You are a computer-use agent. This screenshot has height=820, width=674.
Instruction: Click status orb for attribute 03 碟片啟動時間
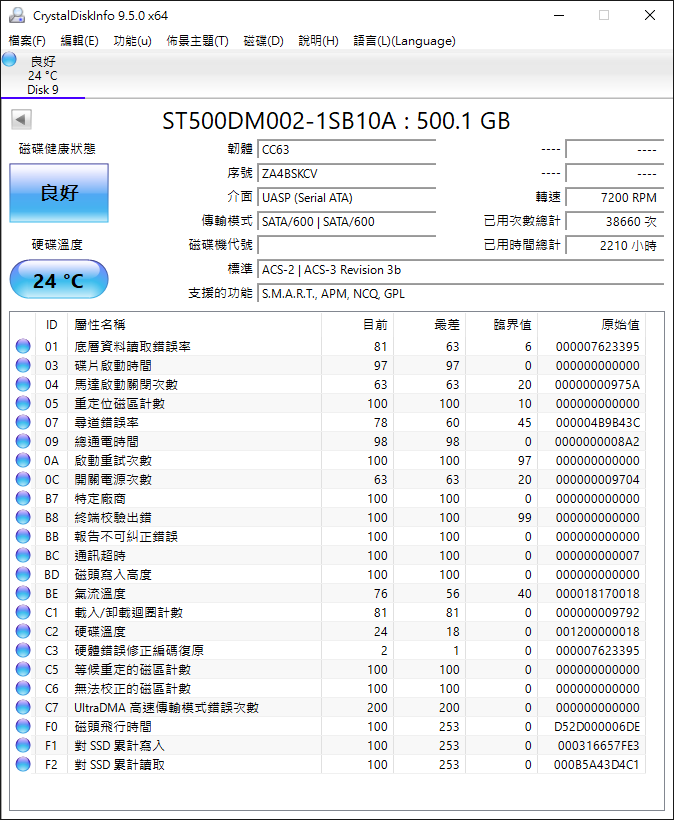pyautogui.click(x=23, y=365)
